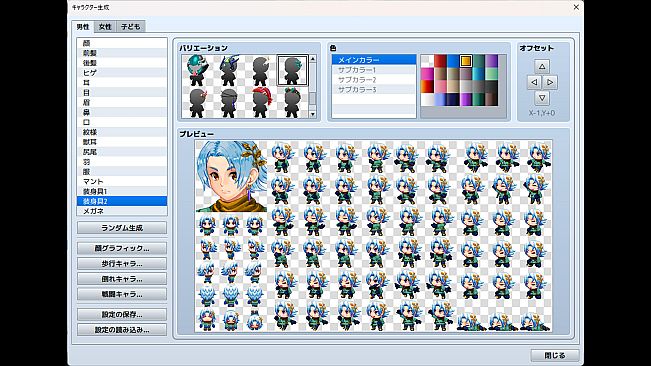Select the blue horned headpiece variation

click(x=229, y=71)
